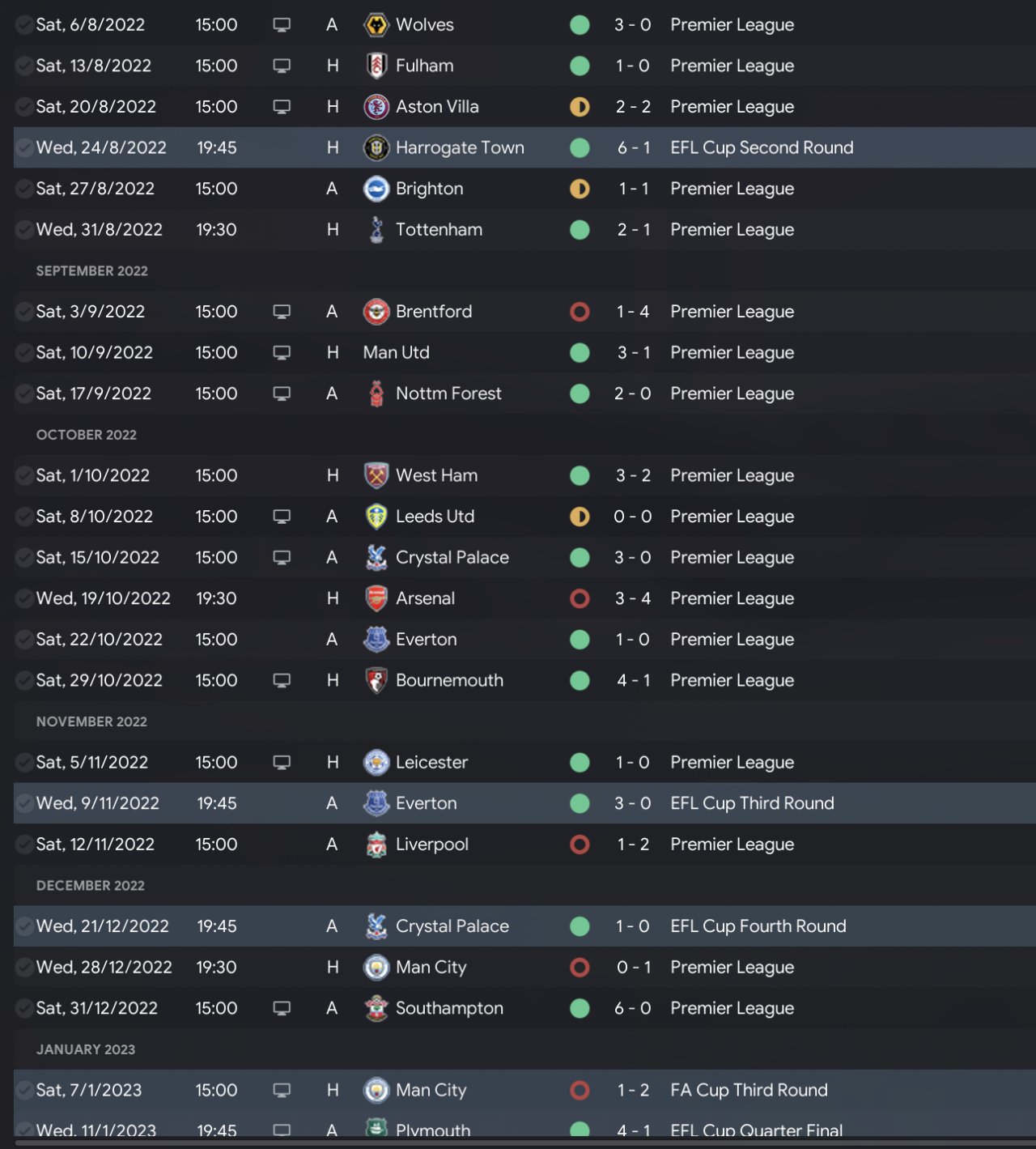Click the TV icon on the Fulham fixture
The image size is (1036, 1149).
[x=282, y=66]
